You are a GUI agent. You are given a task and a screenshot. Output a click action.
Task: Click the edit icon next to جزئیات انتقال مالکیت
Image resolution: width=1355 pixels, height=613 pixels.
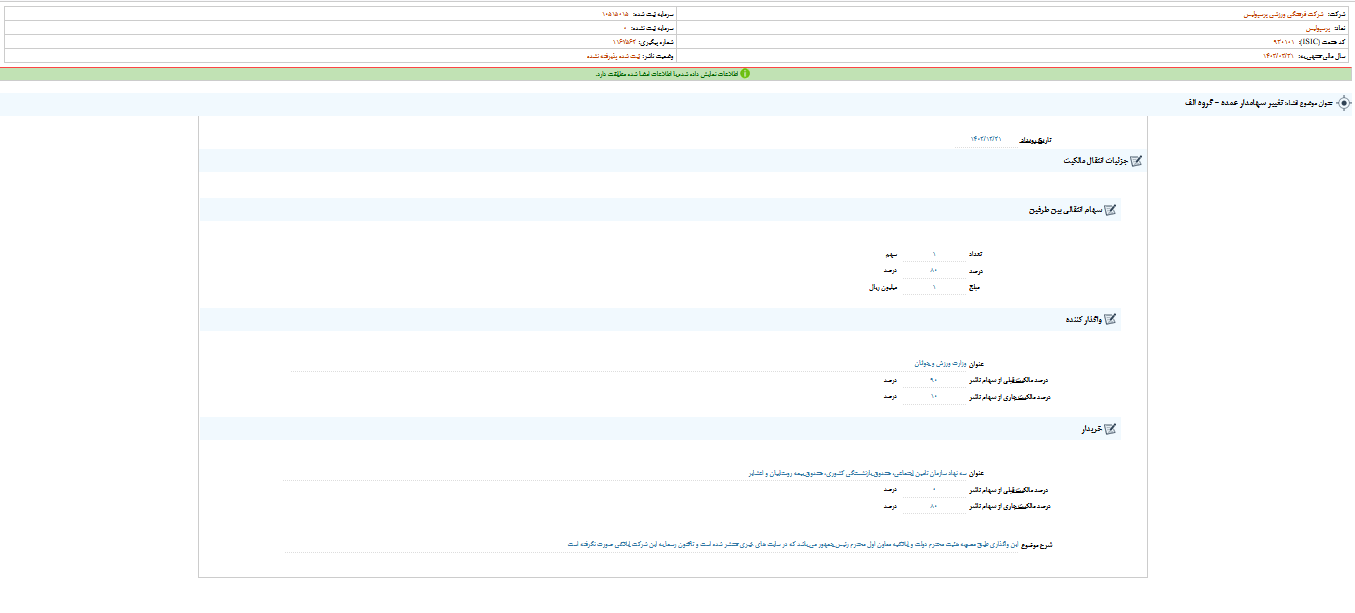click(x=1135, y=161)
